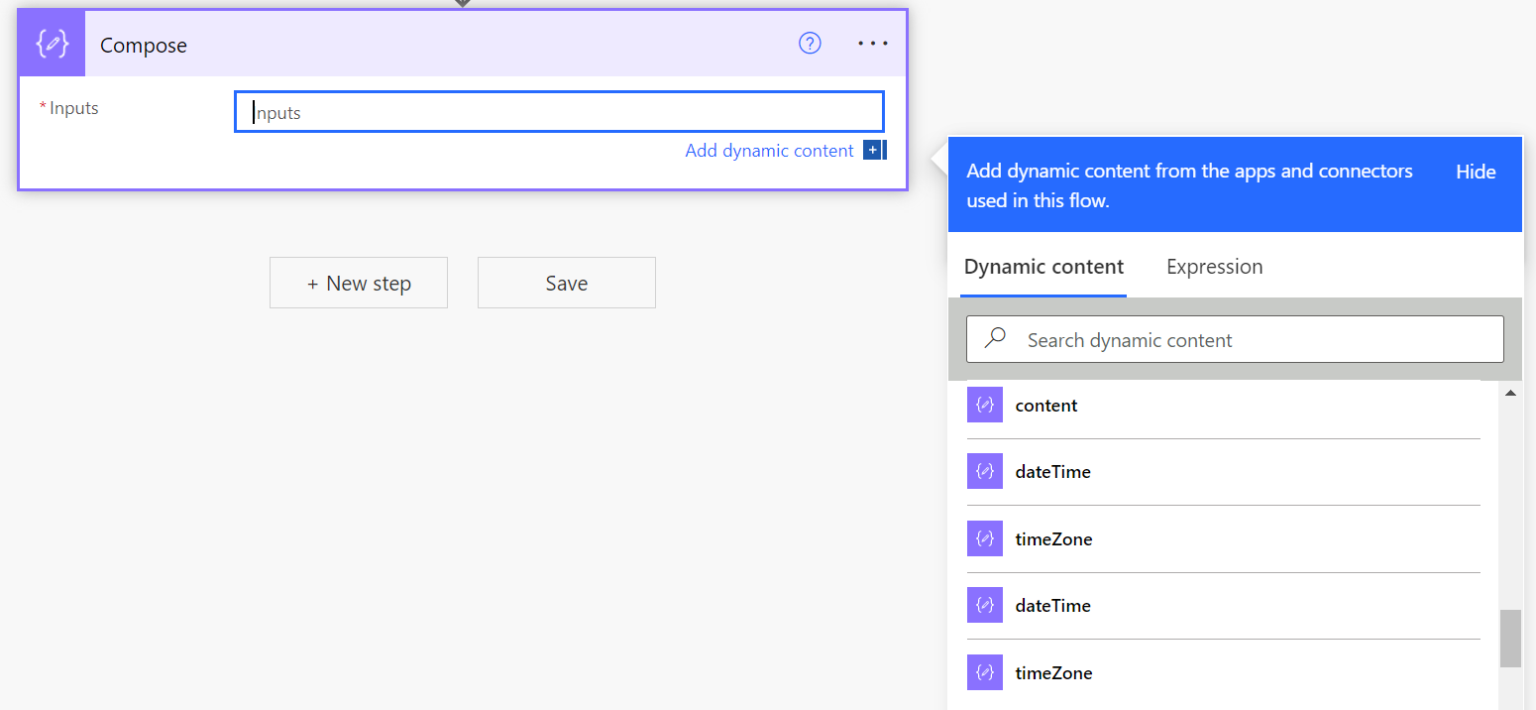This screenshot has height=710, width=1536.
Task: Click the plus icon next to Add dynamic content
Action: (874, 150)
